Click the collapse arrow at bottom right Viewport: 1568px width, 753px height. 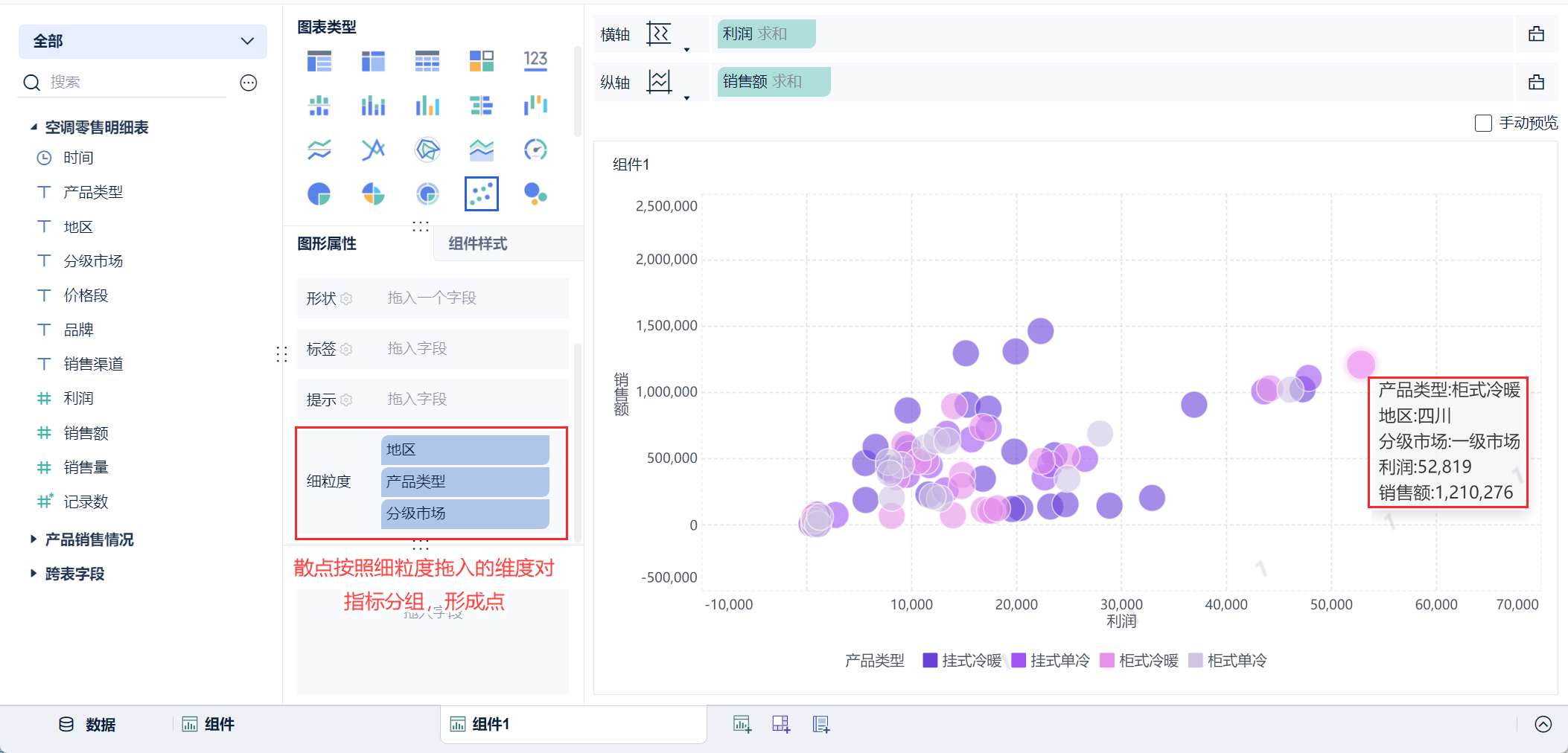click(1543, 724)
